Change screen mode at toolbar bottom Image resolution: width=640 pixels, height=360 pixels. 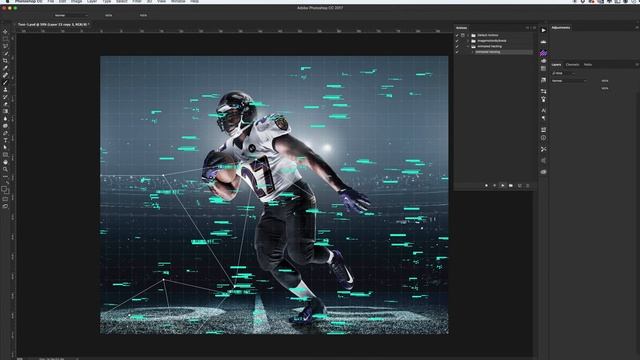(5, 207)
